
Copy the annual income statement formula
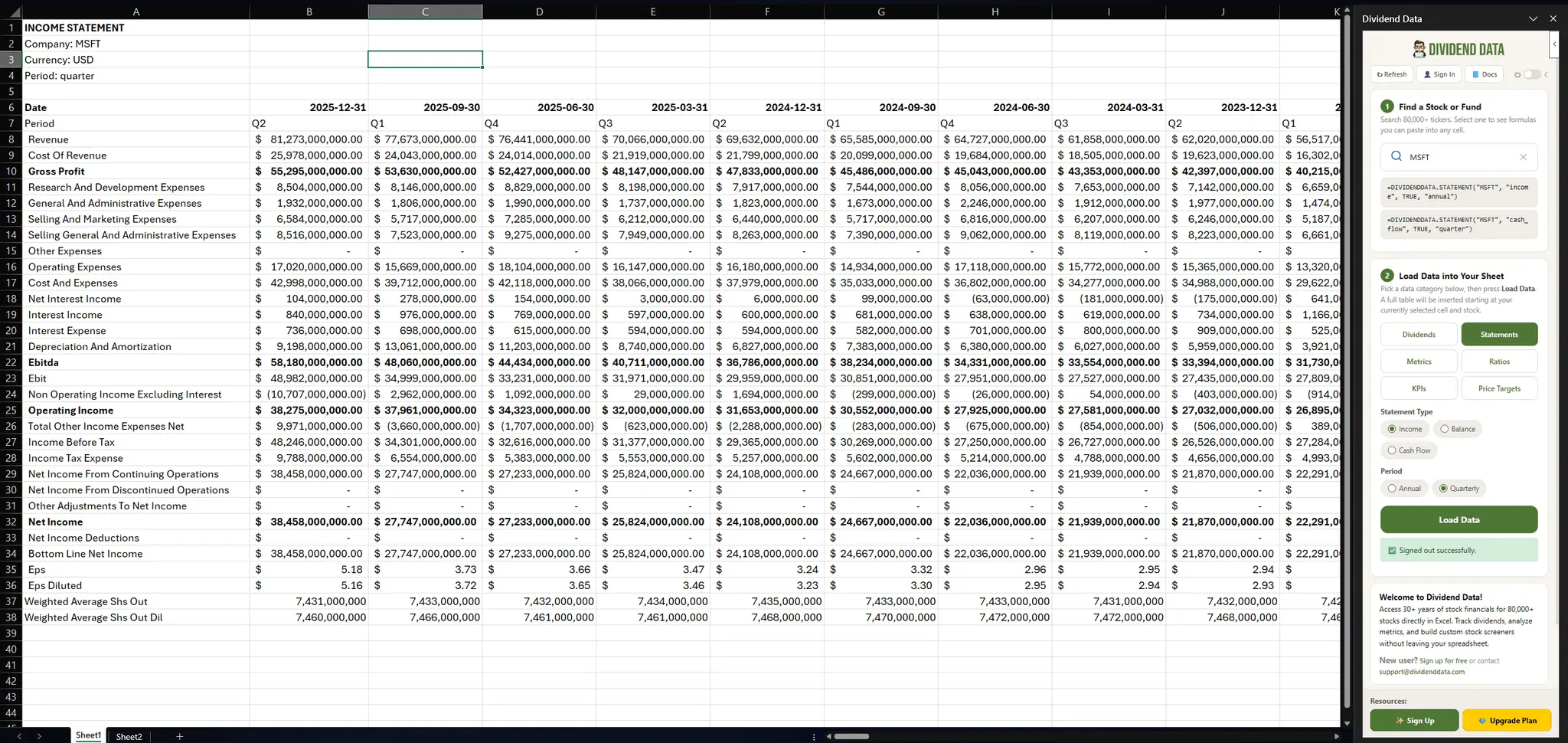[x=1459, y=191]
